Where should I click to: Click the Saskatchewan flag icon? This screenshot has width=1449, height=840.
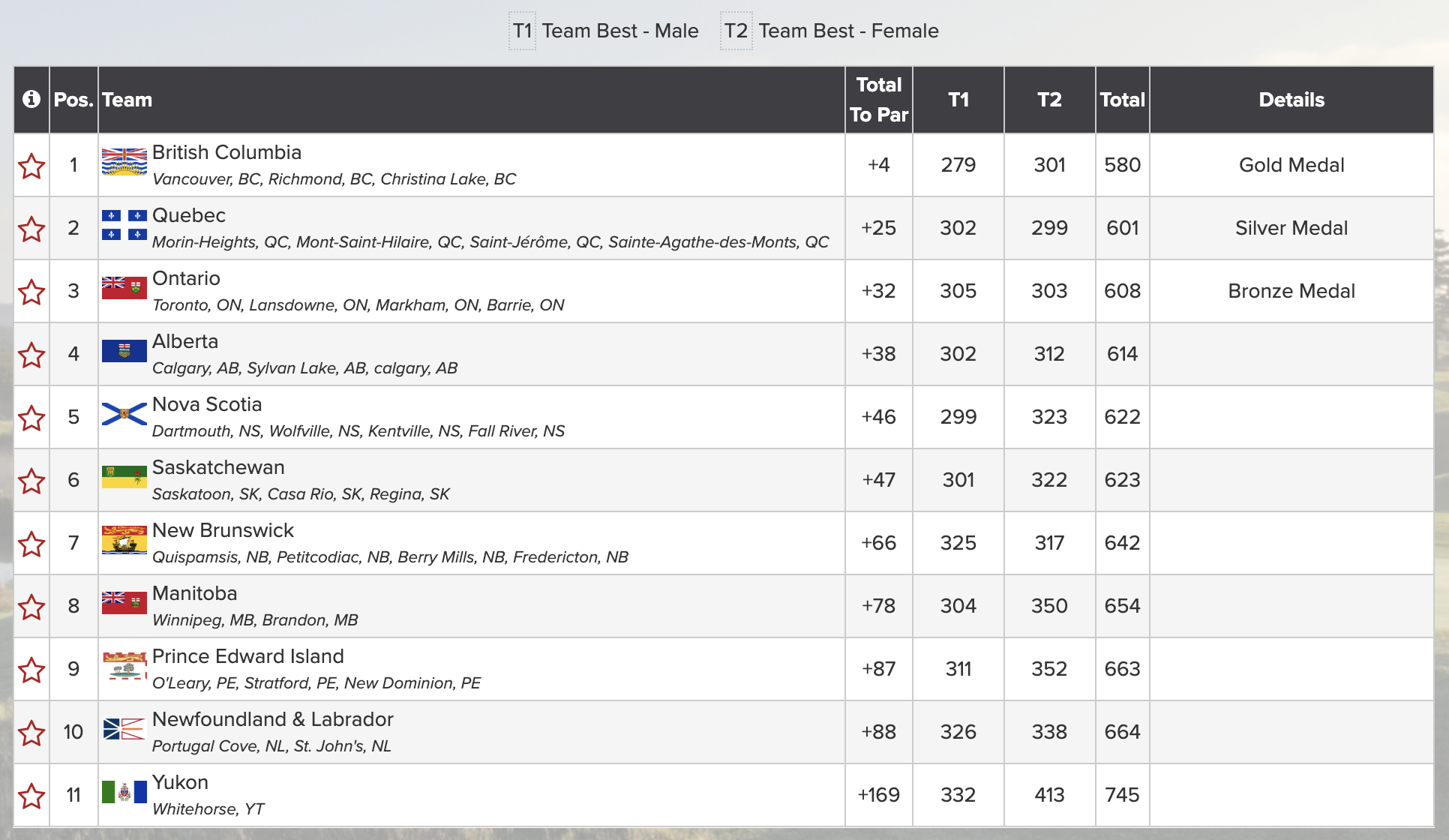pyautogui.click(x=124, y=476)
